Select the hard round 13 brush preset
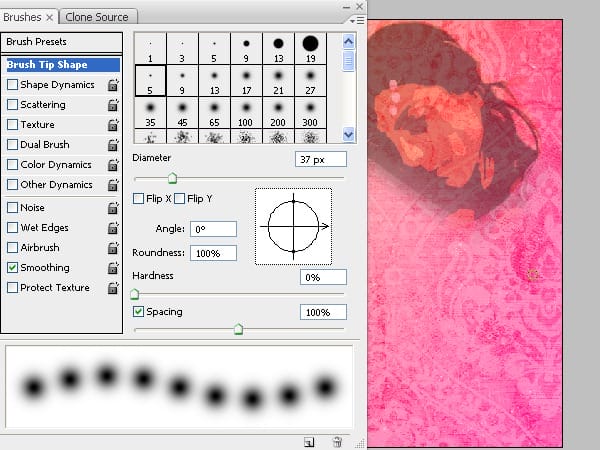Image resolution: width=600 pixels, height=450 pixels. (x=279, y=49)
